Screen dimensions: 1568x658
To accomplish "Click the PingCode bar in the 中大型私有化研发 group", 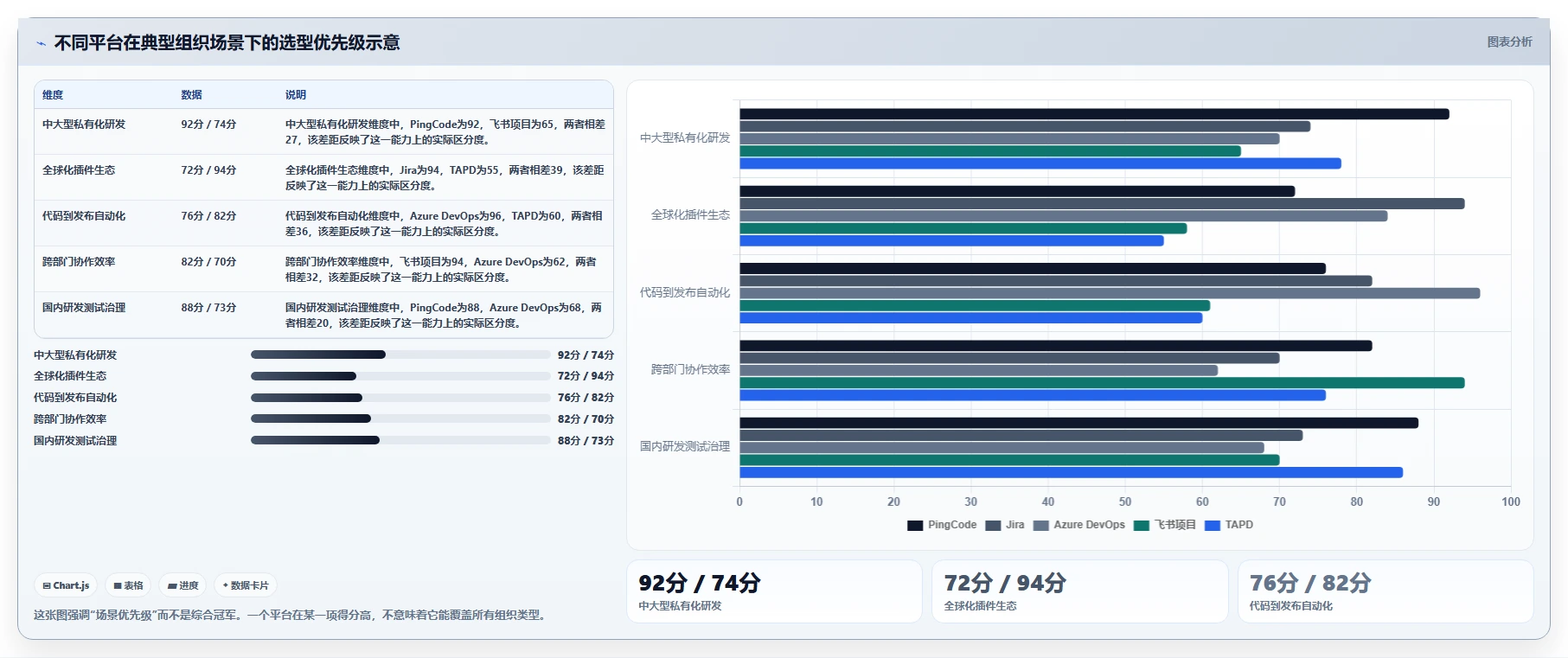I will 1094,114.
